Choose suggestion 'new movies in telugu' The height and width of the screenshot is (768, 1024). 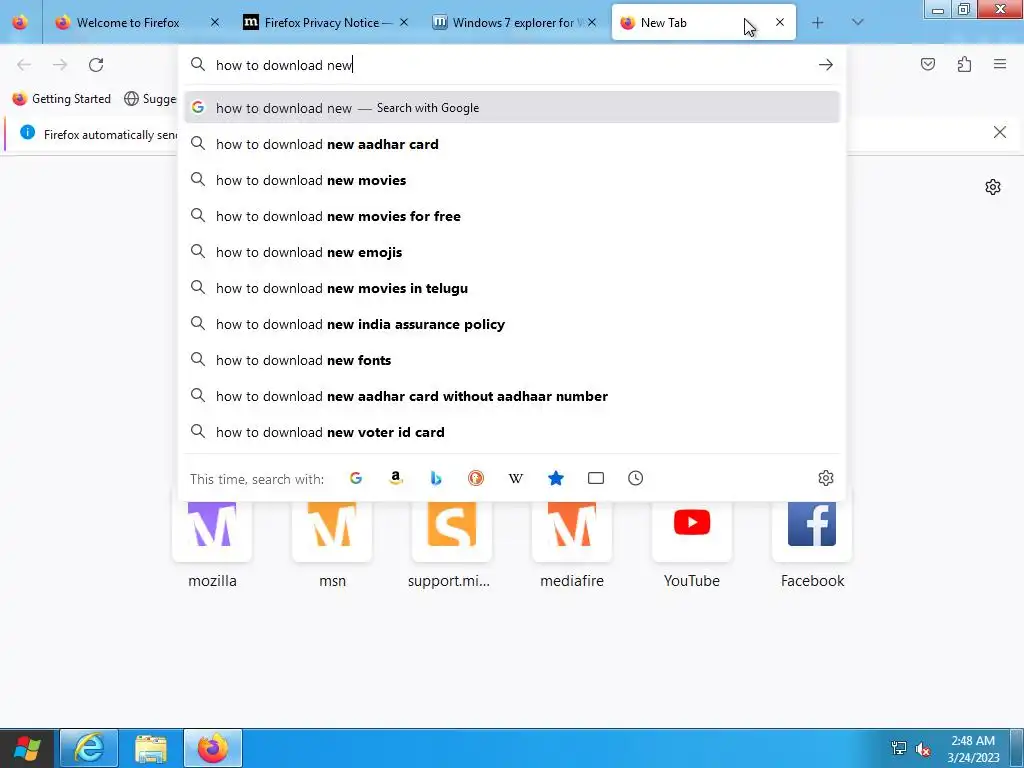click(x=512, y=287)
